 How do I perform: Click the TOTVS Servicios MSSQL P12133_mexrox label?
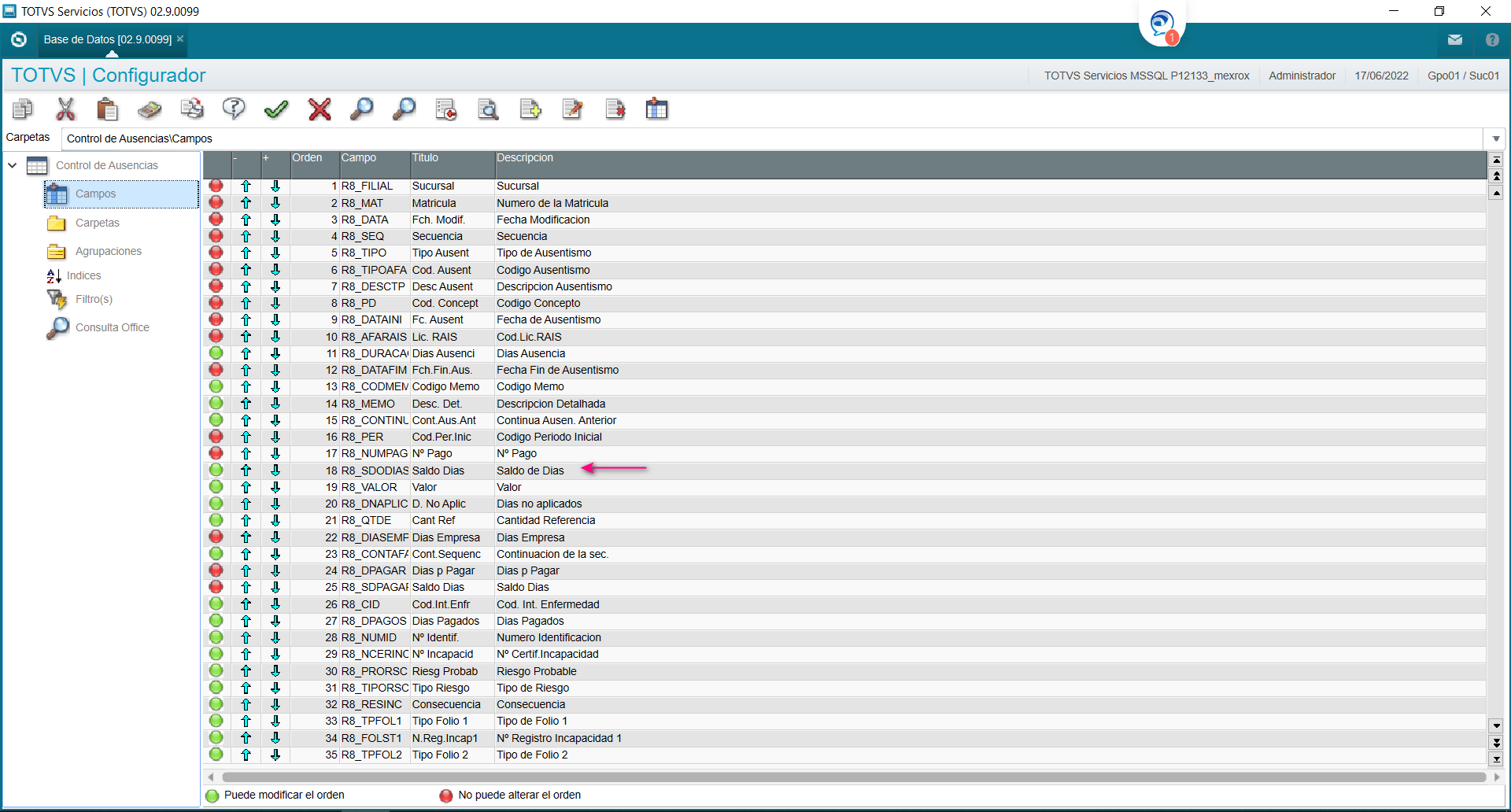click(x=1147, y=76)
